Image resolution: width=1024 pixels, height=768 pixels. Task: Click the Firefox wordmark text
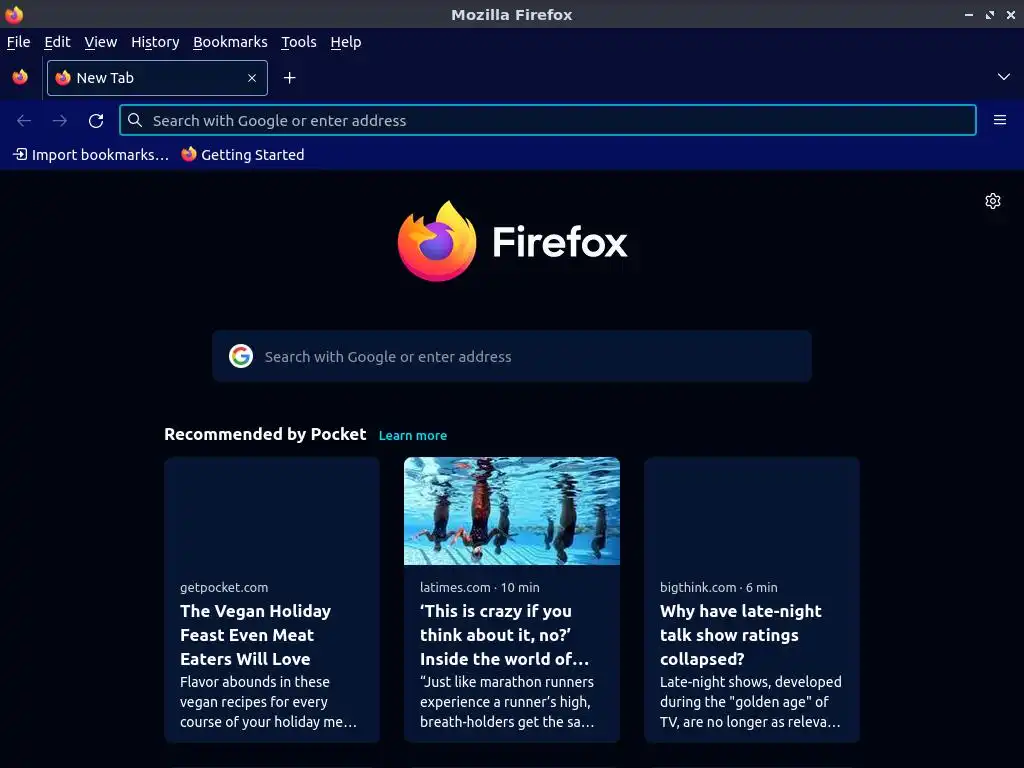pyautogui.click(x=560, y=242)
